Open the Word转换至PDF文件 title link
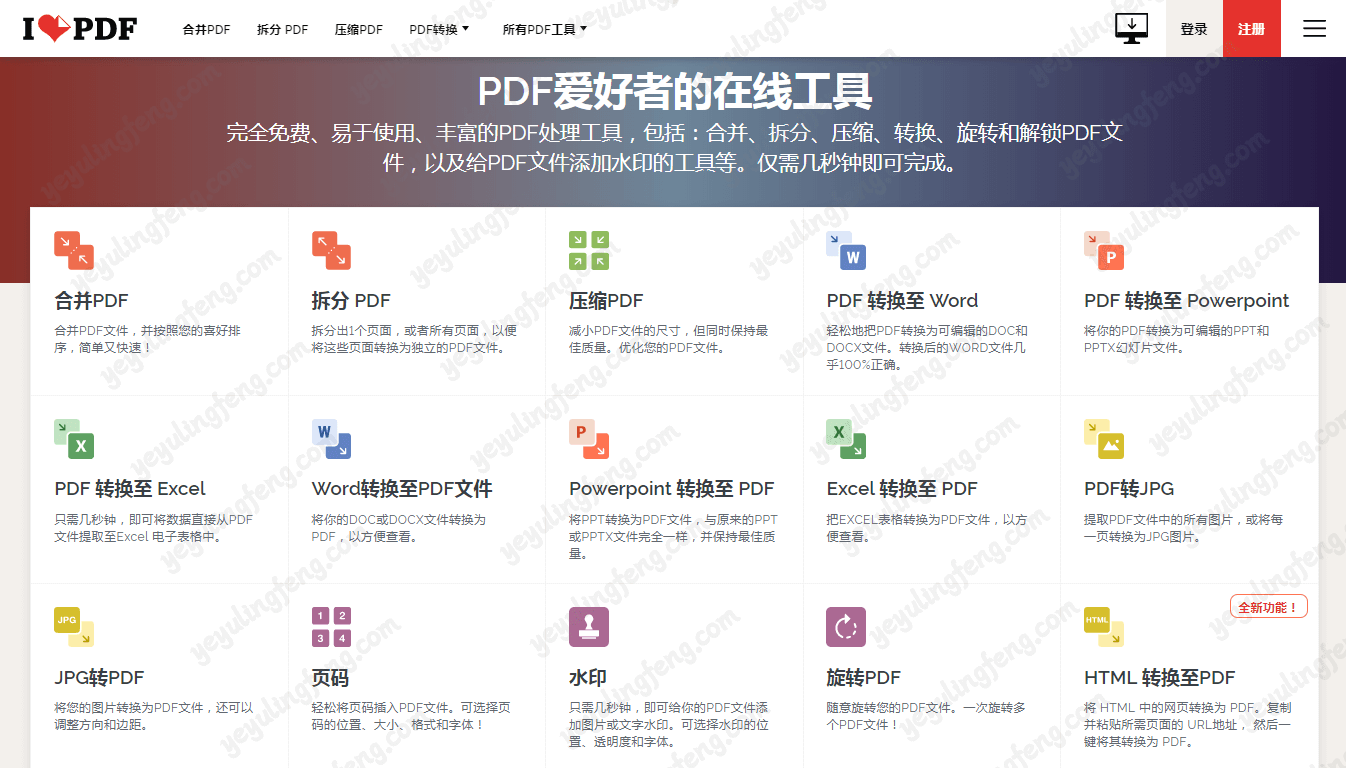This screenshot has height=768, width=1346. click(x=402, y=489)
